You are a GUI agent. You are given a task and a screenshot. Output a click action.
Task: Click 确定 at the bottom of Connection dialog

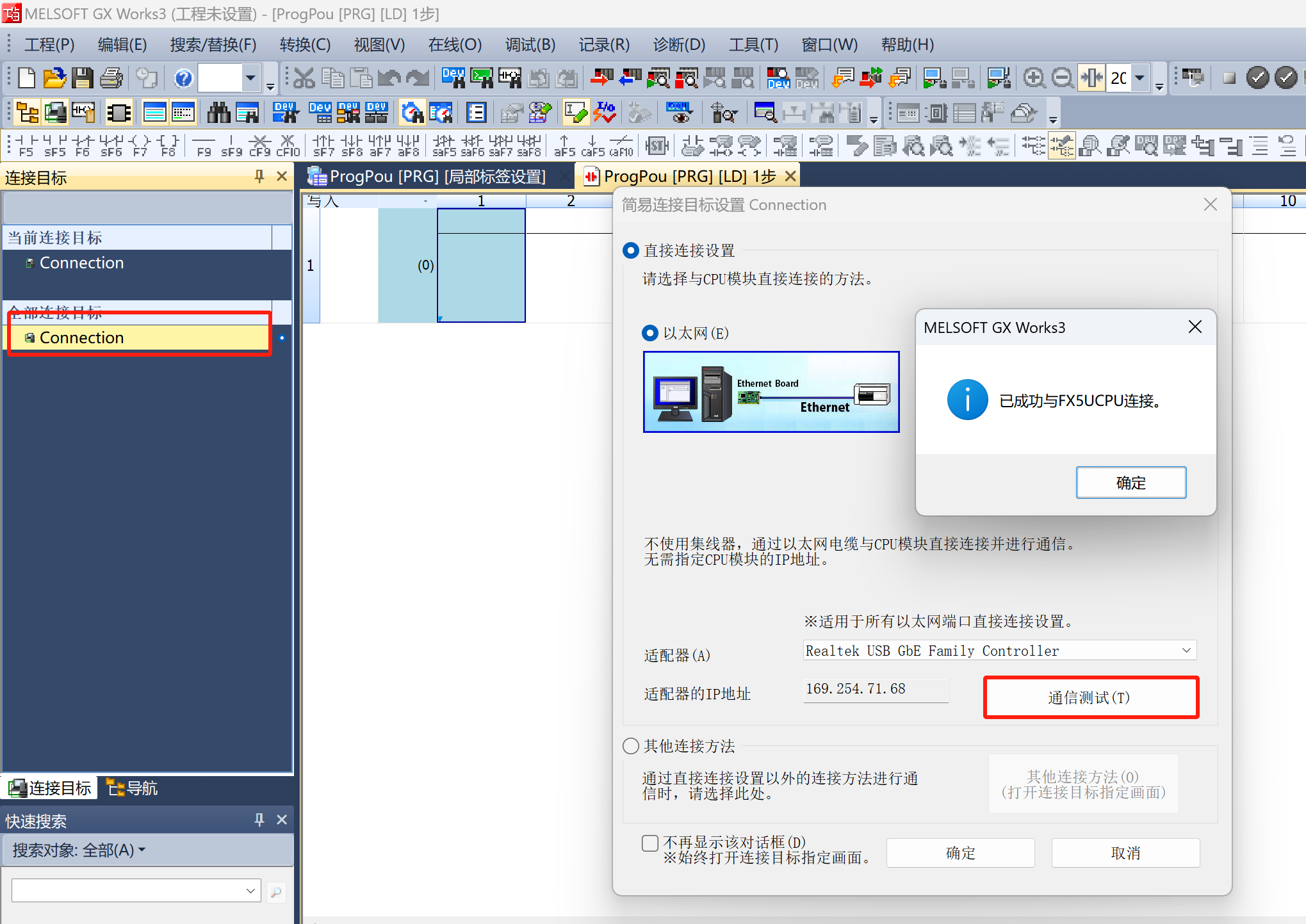960,853
